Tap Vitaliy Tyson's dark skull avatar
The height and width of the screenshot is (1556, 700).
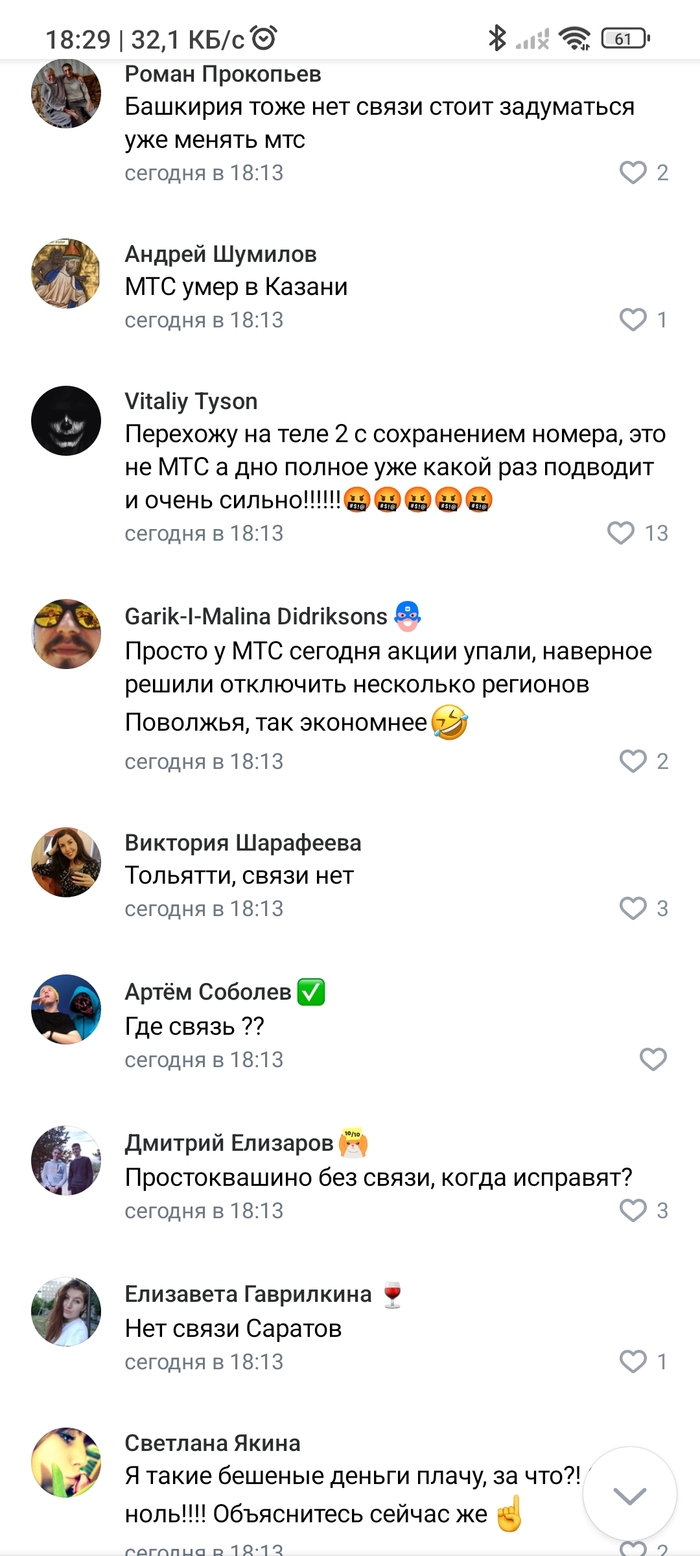(x=66, y=421)
